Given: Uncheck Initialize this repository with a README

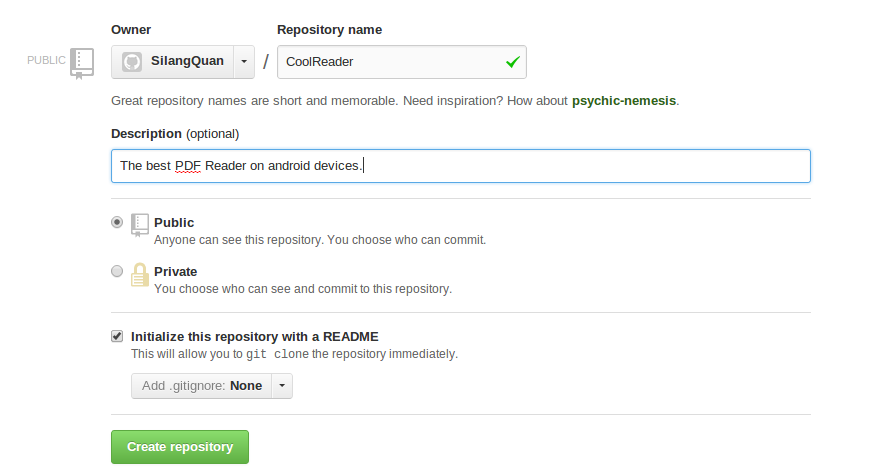Looking at the screenshot, I should pyautogui.click(x=117, y=336).
